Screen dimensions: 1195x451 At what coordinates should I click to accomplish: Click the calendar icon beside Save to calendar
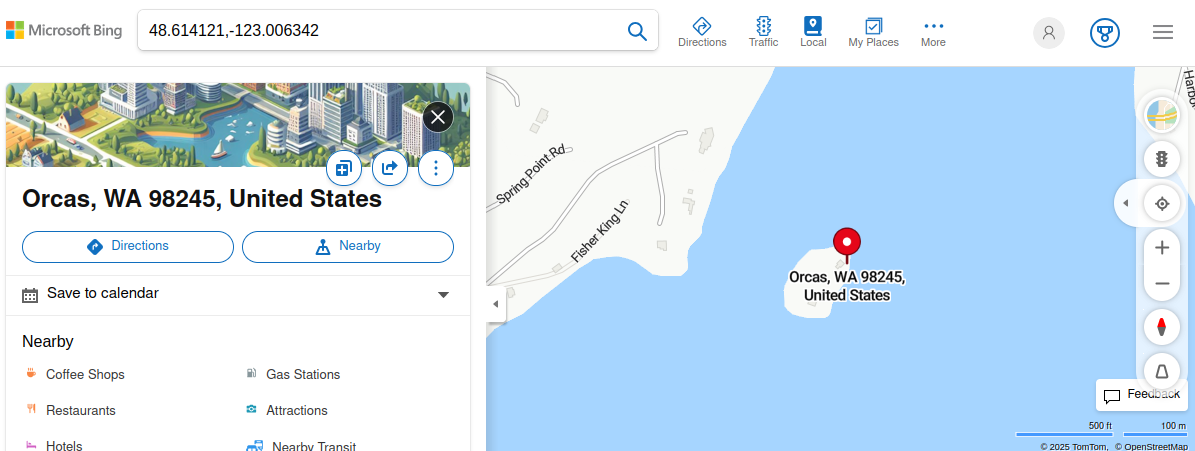point(30,296)
